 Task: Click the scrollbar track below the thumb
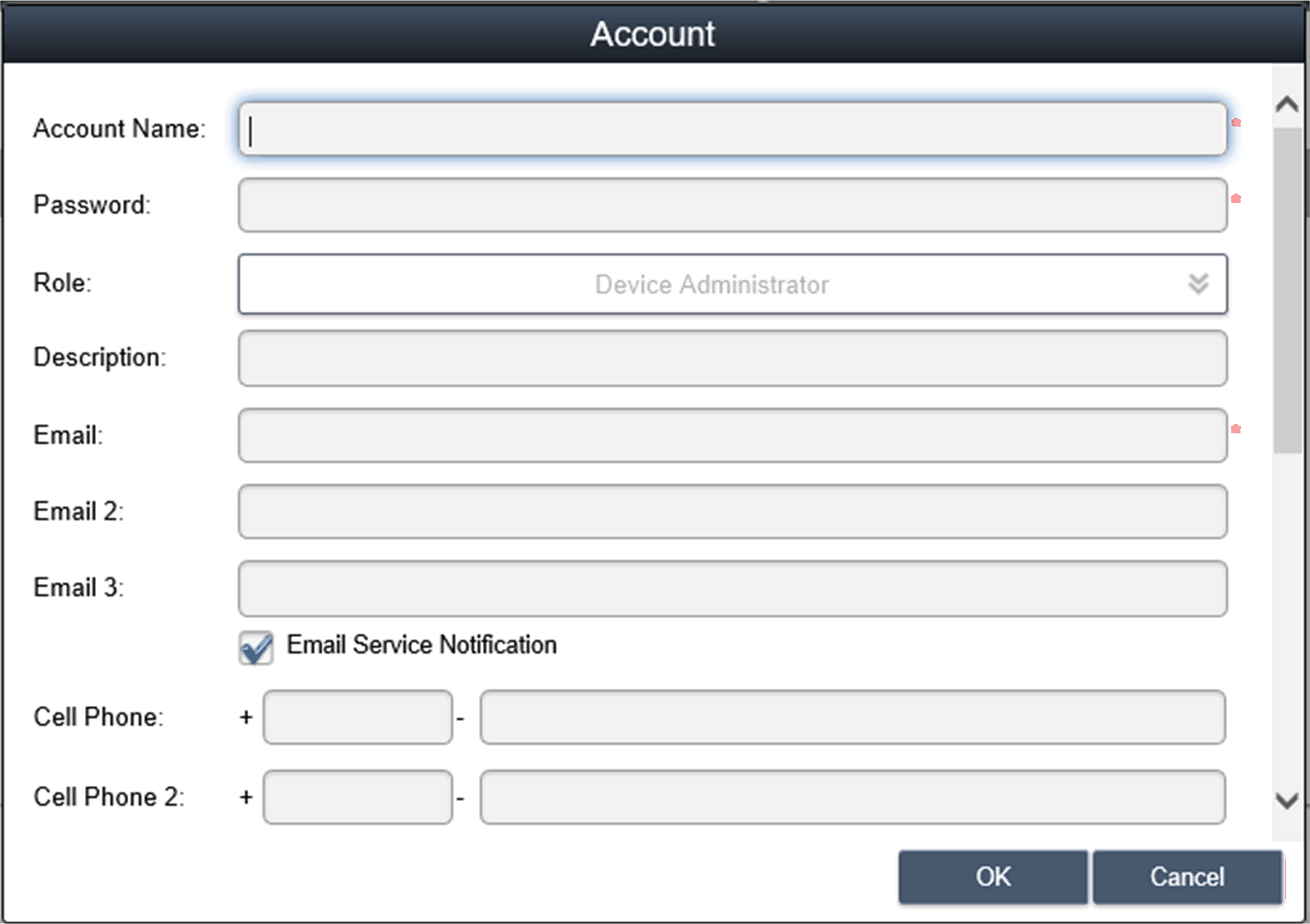click(x=1286, y=620)
